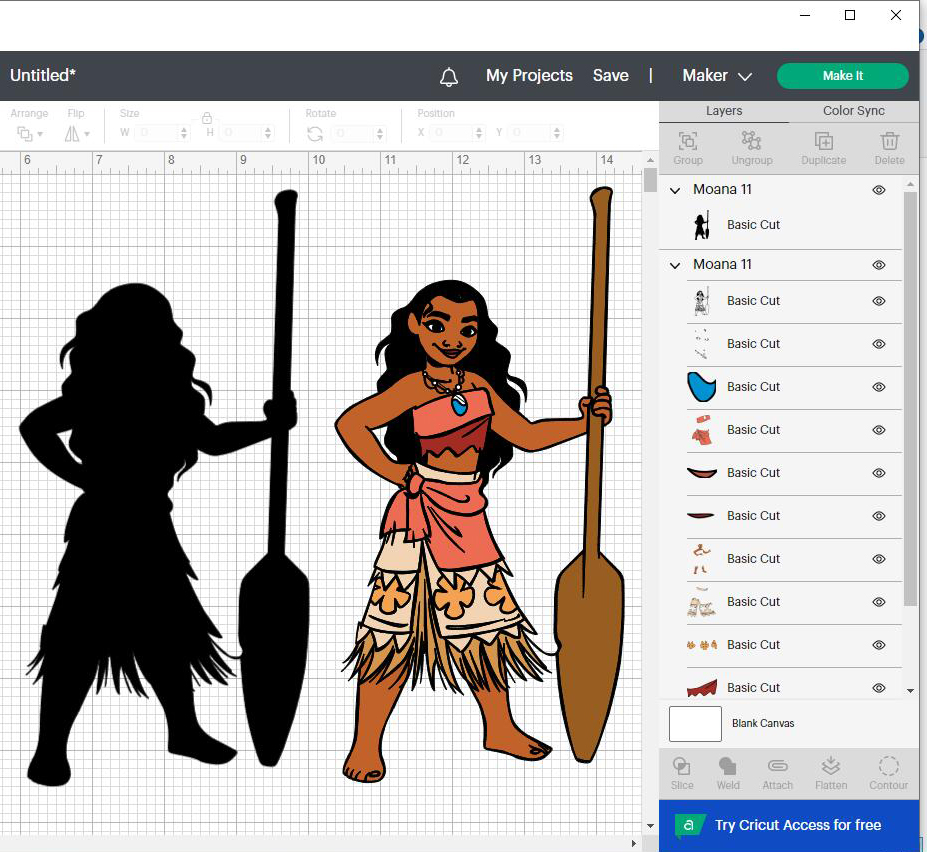Select the skin-tone pieces layer thumbnail

702,559
